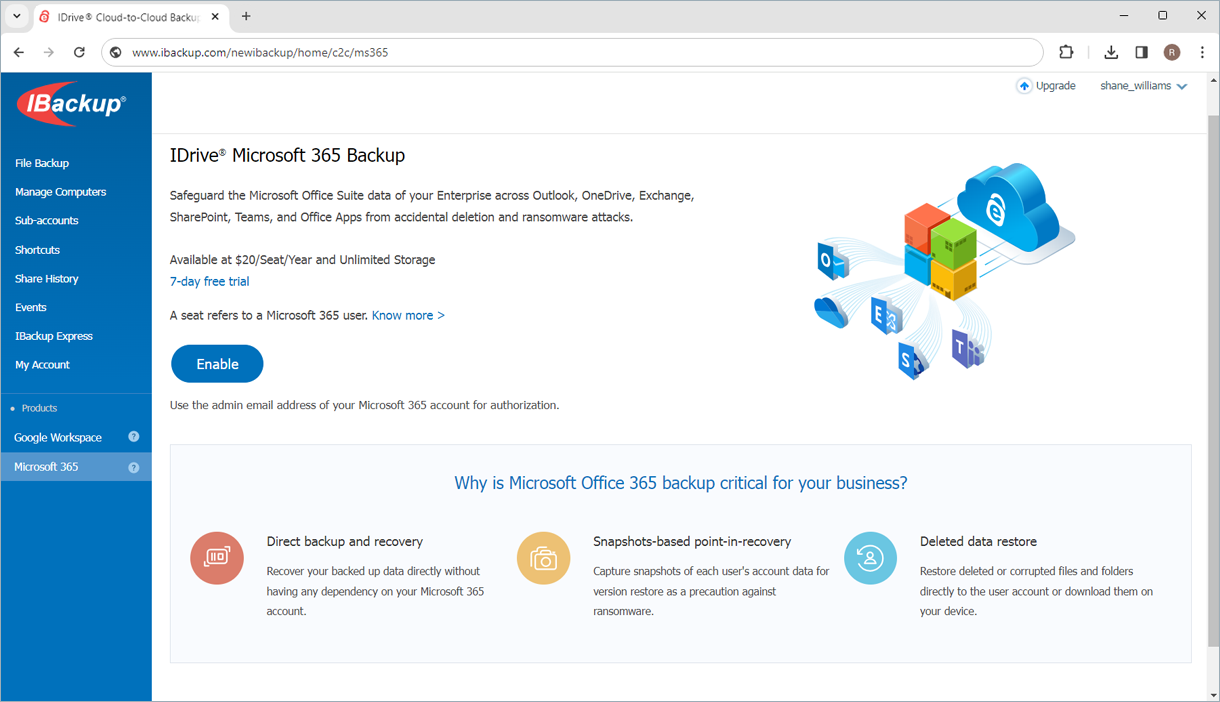Screen dimensions: 1220x702
Task: Open IBackup Express
Action: coord(54,336)
